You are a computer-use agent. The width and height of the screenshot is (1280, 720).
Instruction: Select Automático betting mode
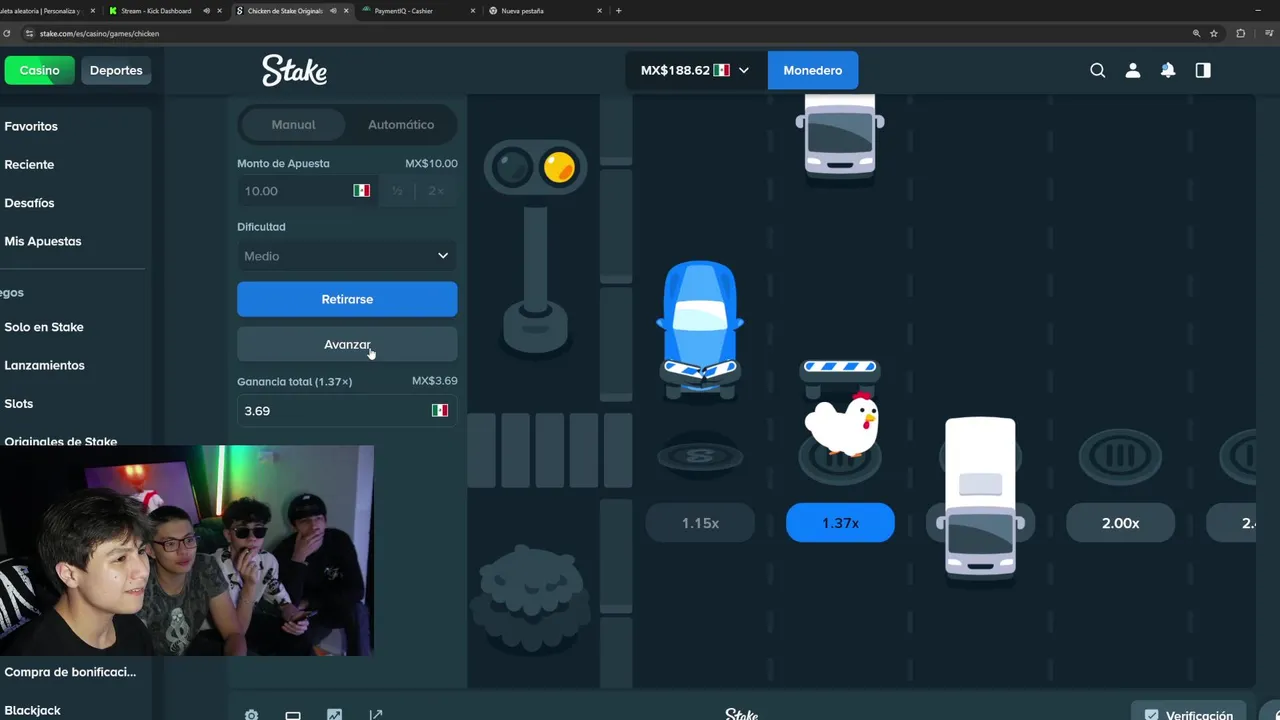tap(401, 125)
